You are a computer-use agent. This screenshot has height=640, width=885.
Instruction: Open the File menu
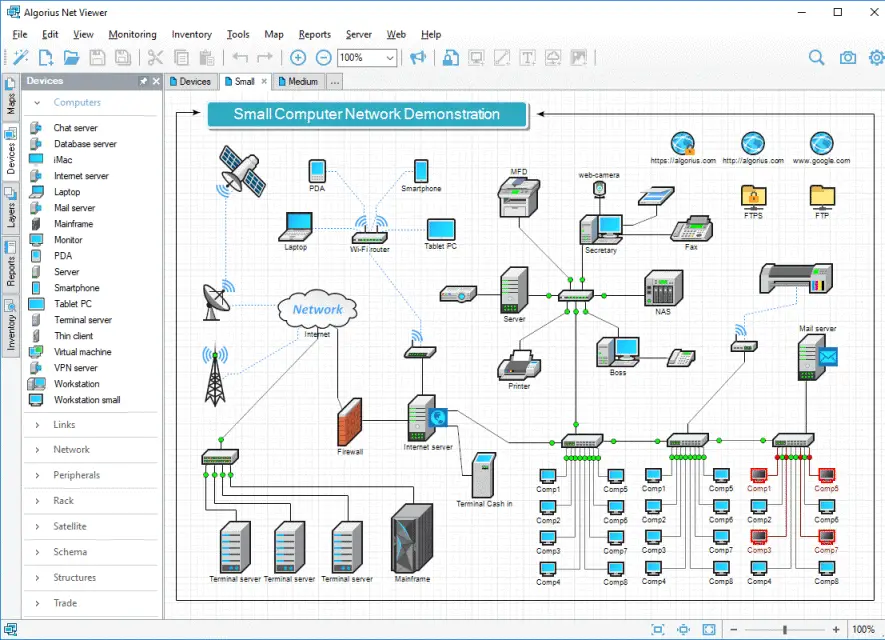pos(20,34)
